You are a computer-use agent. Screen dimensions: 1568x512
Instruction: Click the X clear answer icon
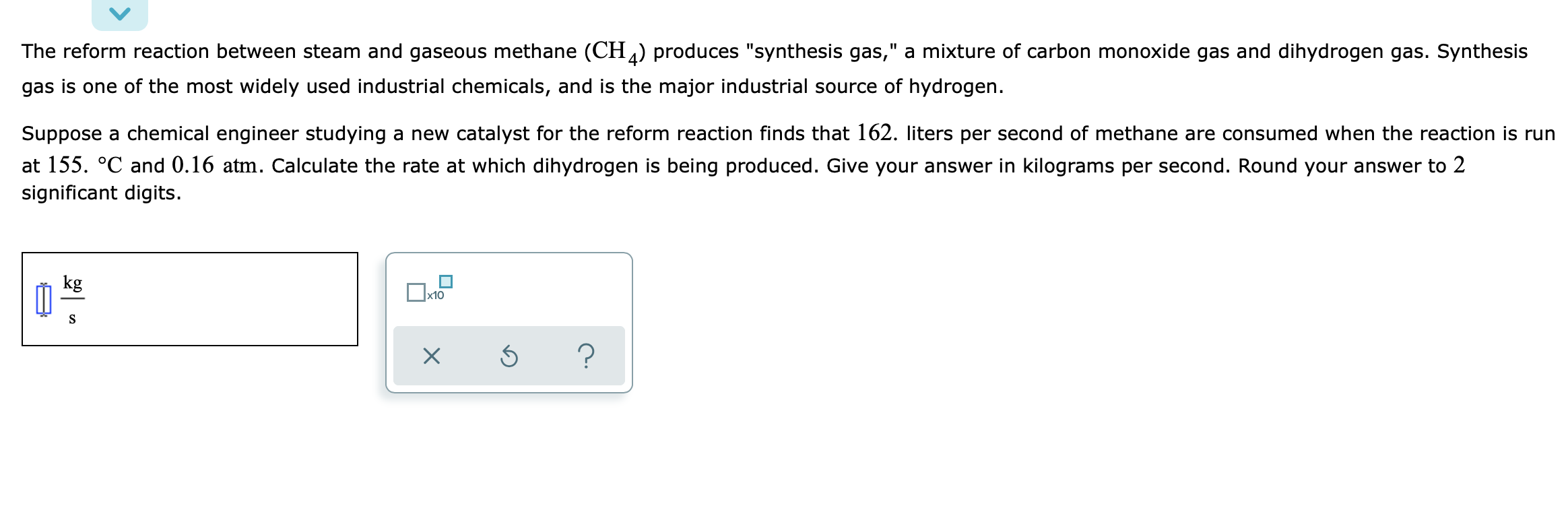[x=431, y=356]
